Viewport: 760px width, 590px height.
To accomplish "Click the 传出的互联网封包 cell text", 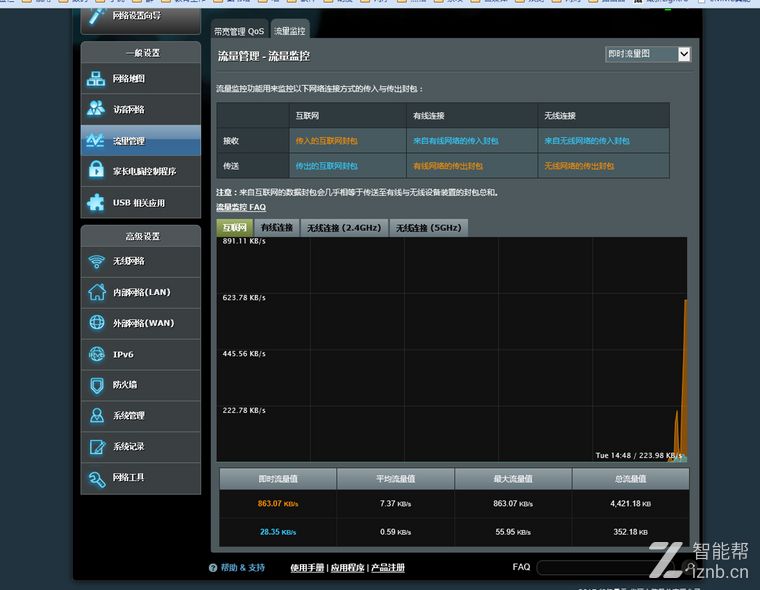I will point(327,166).
